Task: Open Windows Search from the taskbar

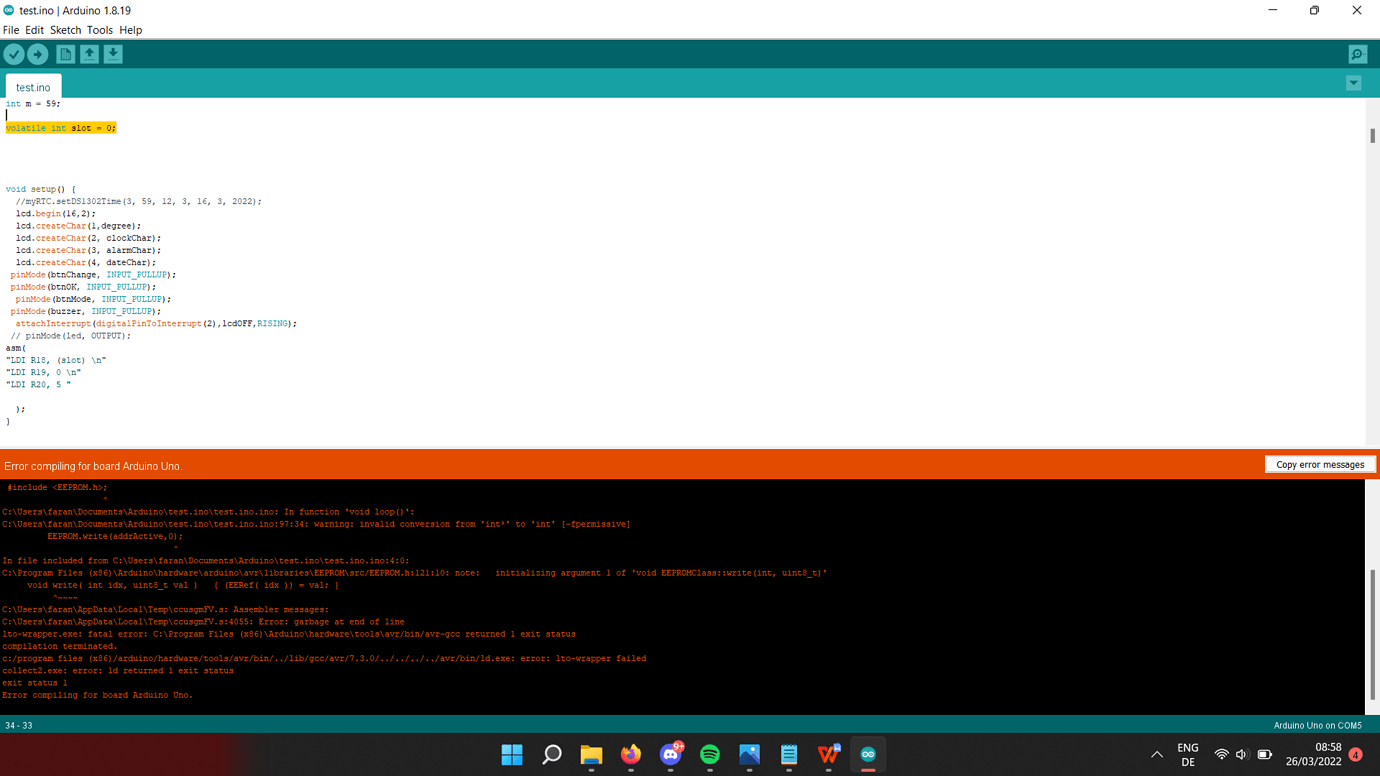Action: pyautogui.click(x=551, y=755)
